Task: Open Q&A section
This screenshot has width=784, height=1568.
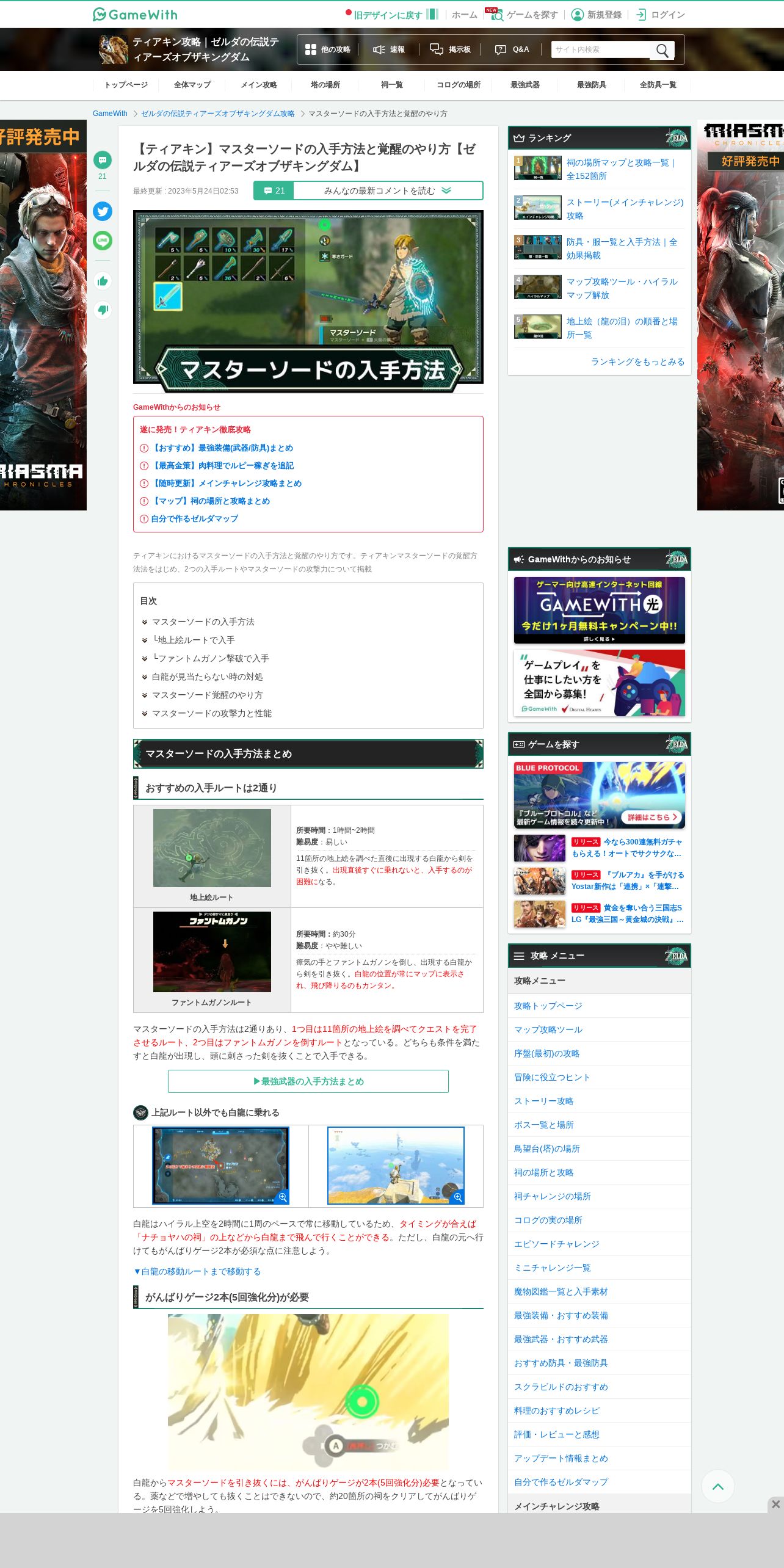Action: coord(512,49)
